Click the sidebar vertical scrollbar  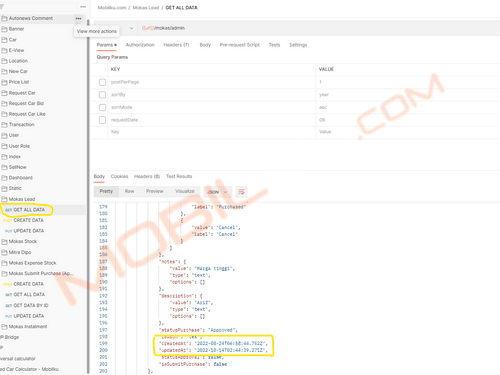point(88,197)
